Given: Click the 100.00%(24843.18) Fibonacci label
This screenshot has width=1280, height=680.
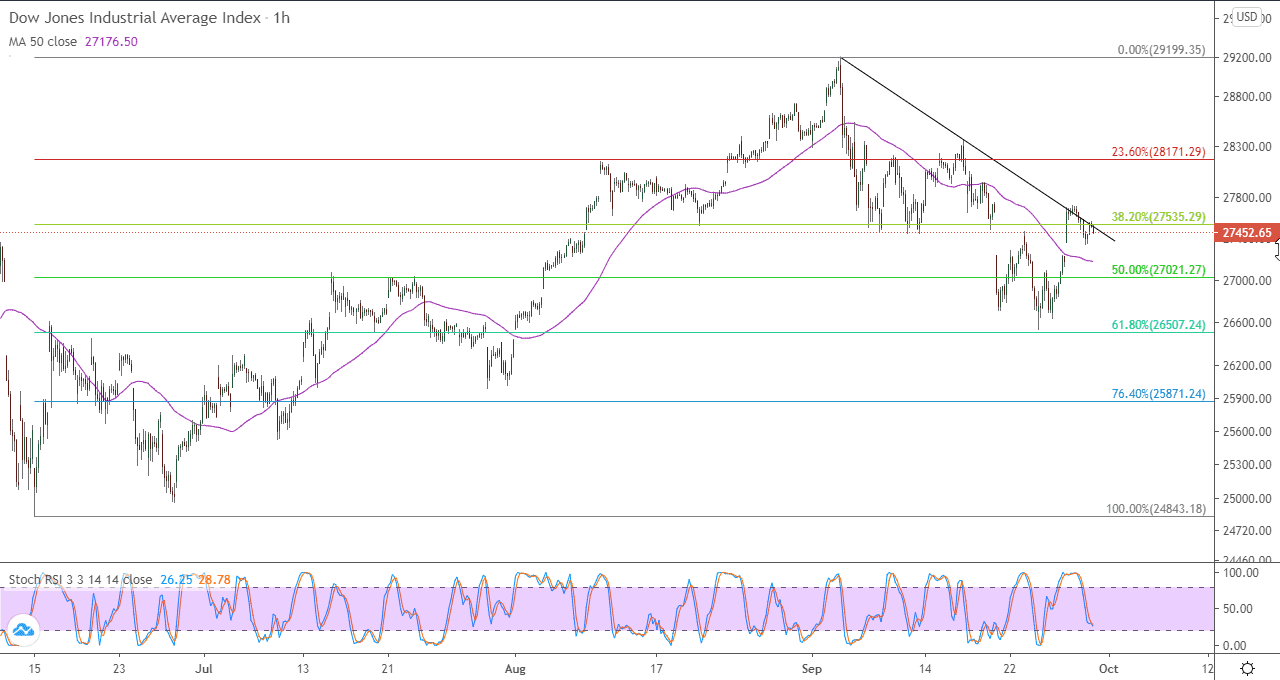Looking at the screenshot, I should tap(1156, 509).
